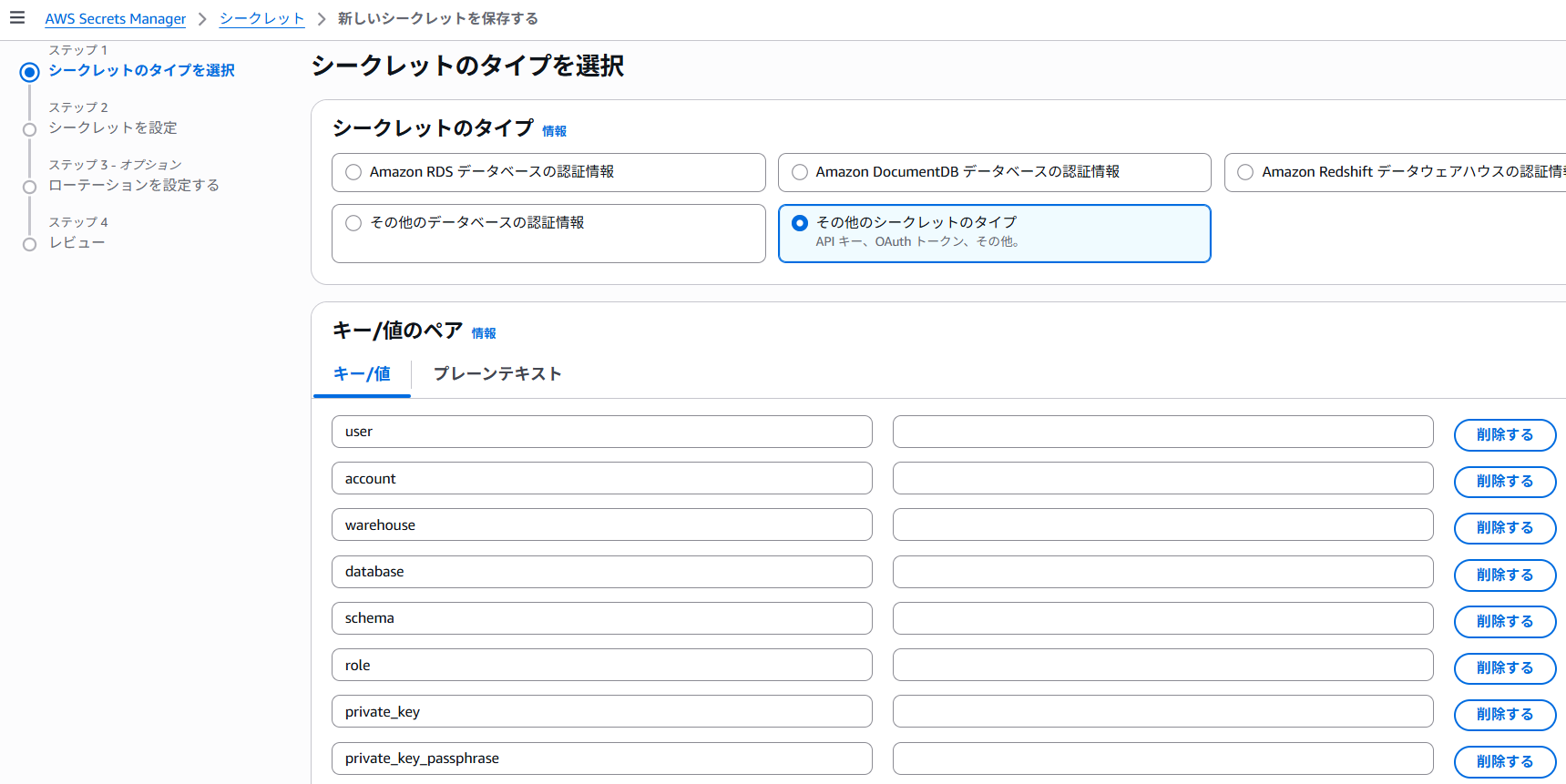Open 情報 link next to シークレットのタイプ
1566x784 pixels.
(554, 131)
